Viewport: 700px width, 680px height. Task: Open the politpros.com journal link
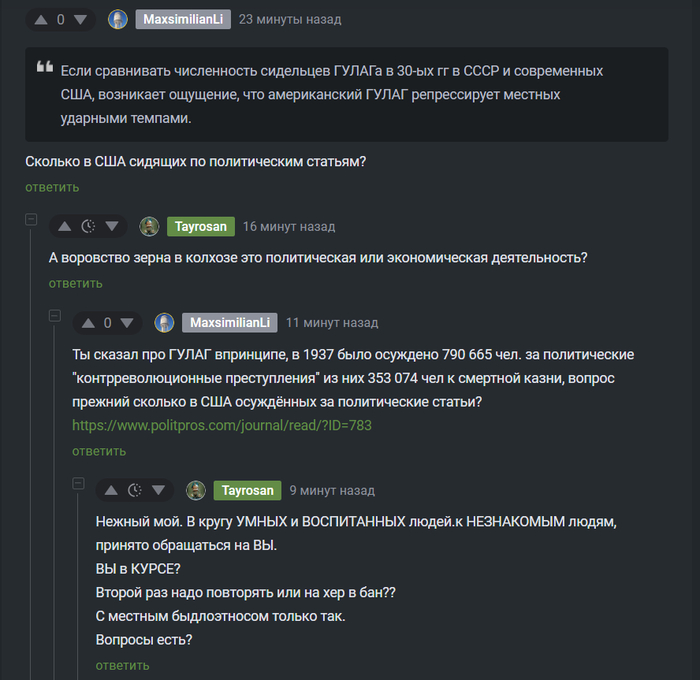(222, 426)
